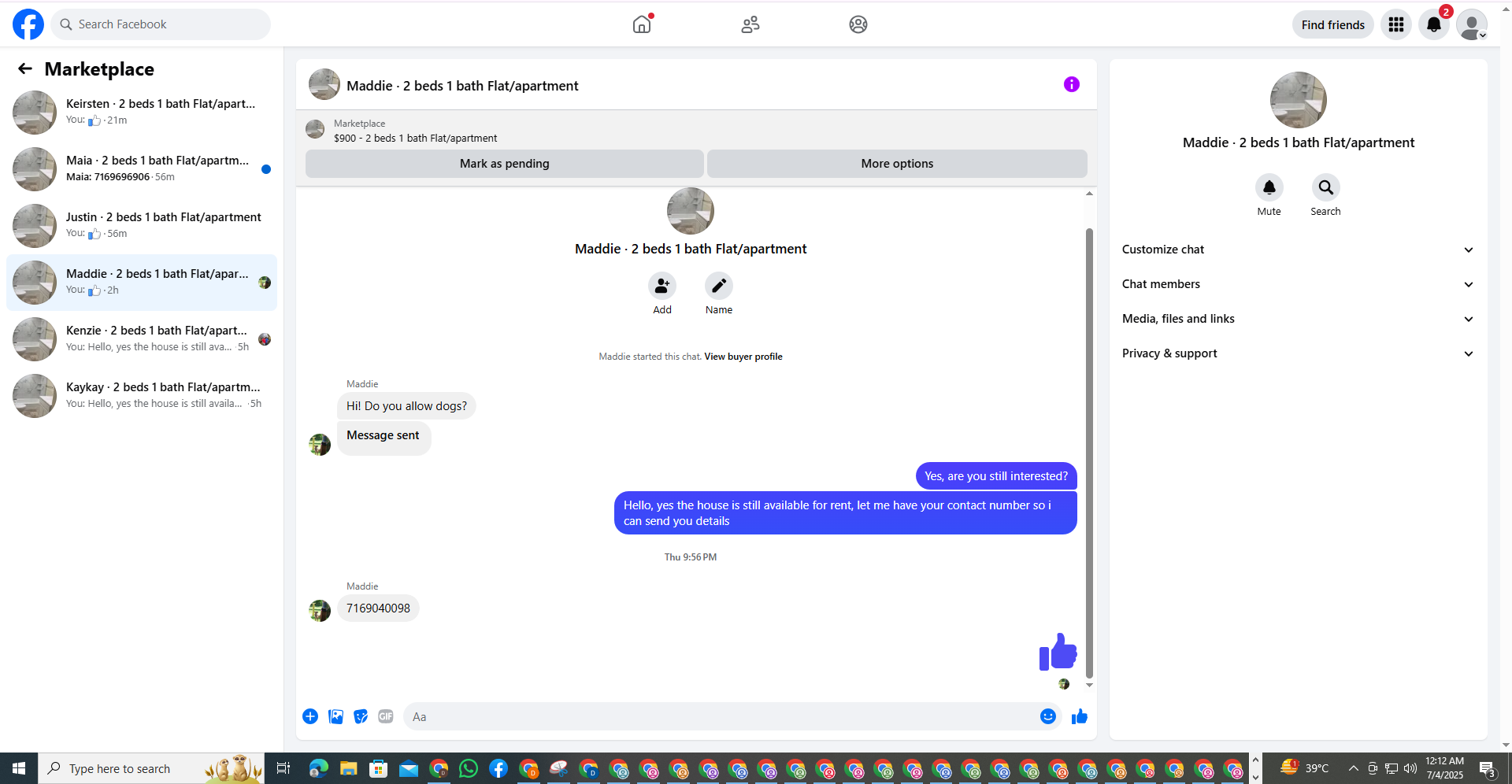This screenshot has width=1512, height=784.
Task: Open the account profile avatar menu
Action: point(1472,24)
